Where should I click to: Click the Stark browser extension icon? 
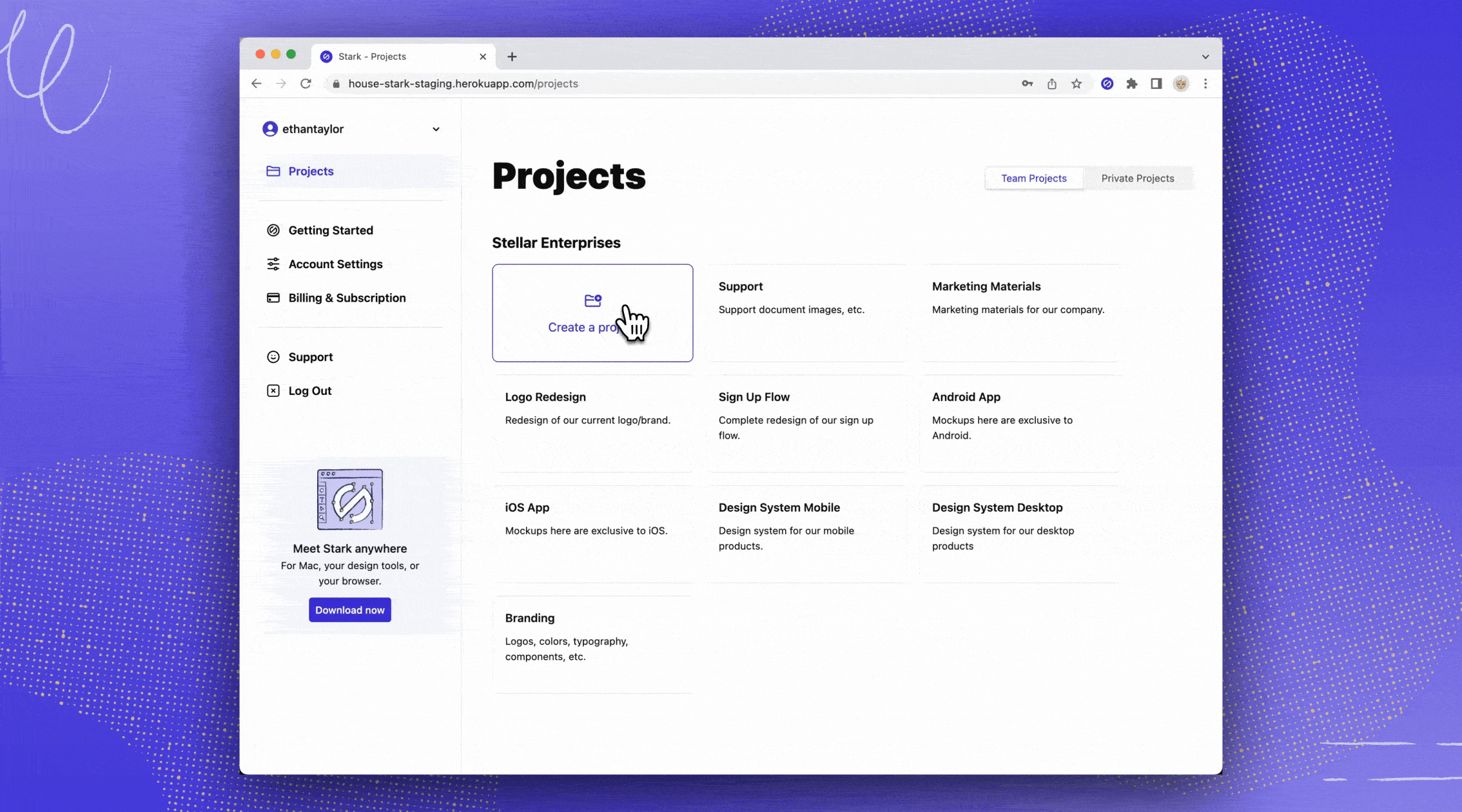tap(1107, 83)
